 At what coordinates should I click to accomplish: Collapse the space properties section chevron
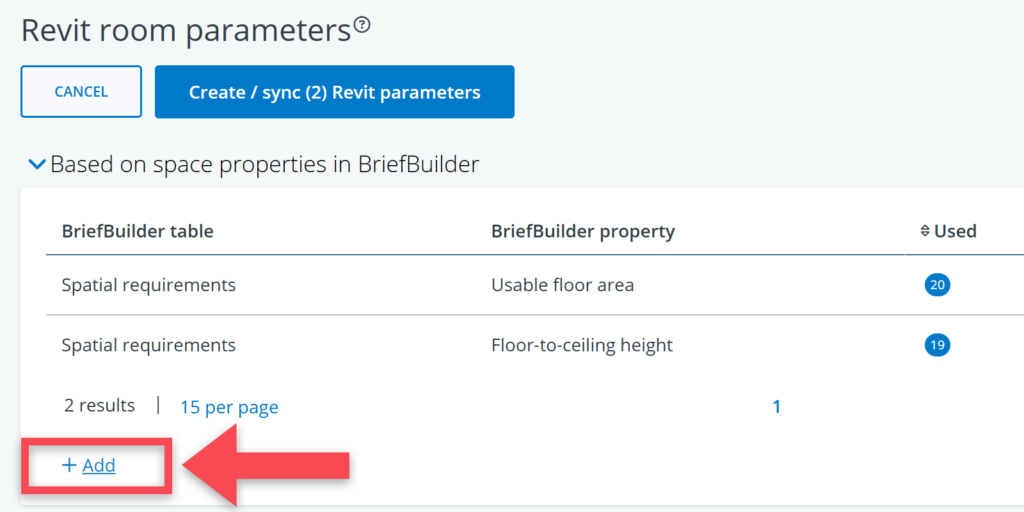pyautogui.click(x=37, y=164)
